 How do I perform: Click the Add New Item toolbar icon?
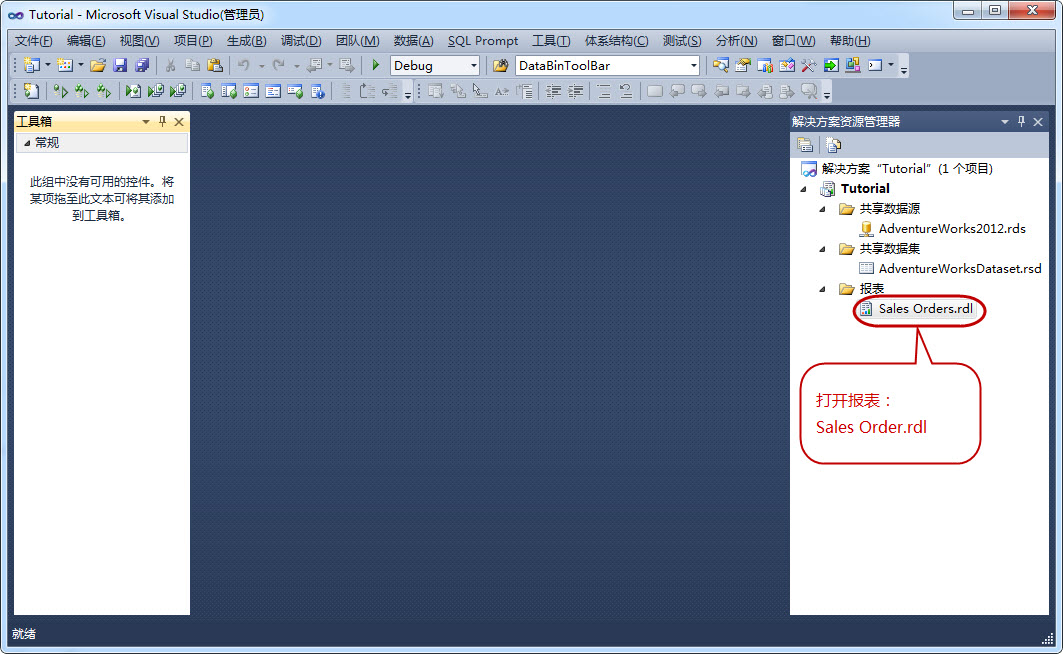64,65
